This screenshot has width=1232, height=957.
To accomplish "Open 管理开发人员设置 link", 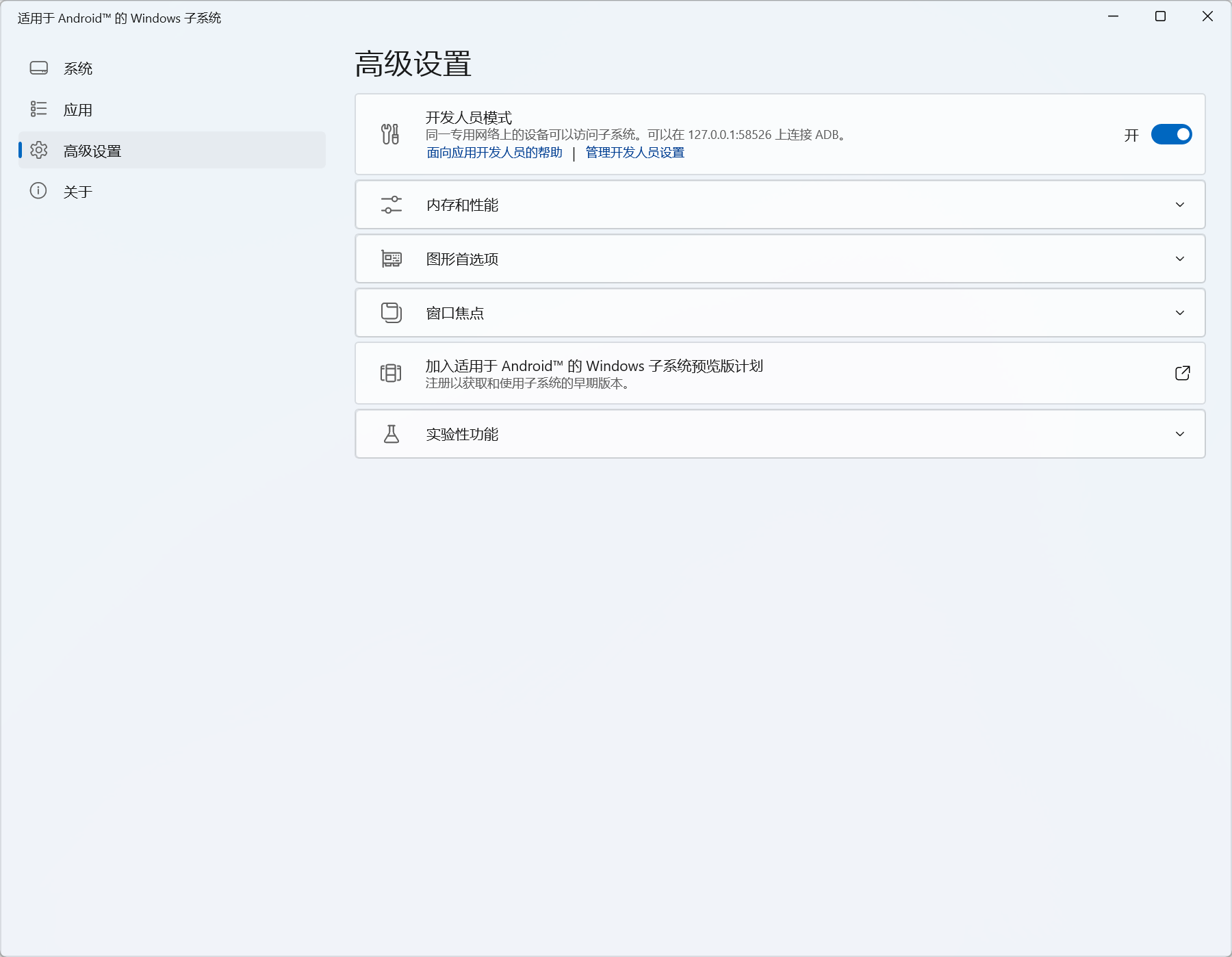I will tap(634, 153).
